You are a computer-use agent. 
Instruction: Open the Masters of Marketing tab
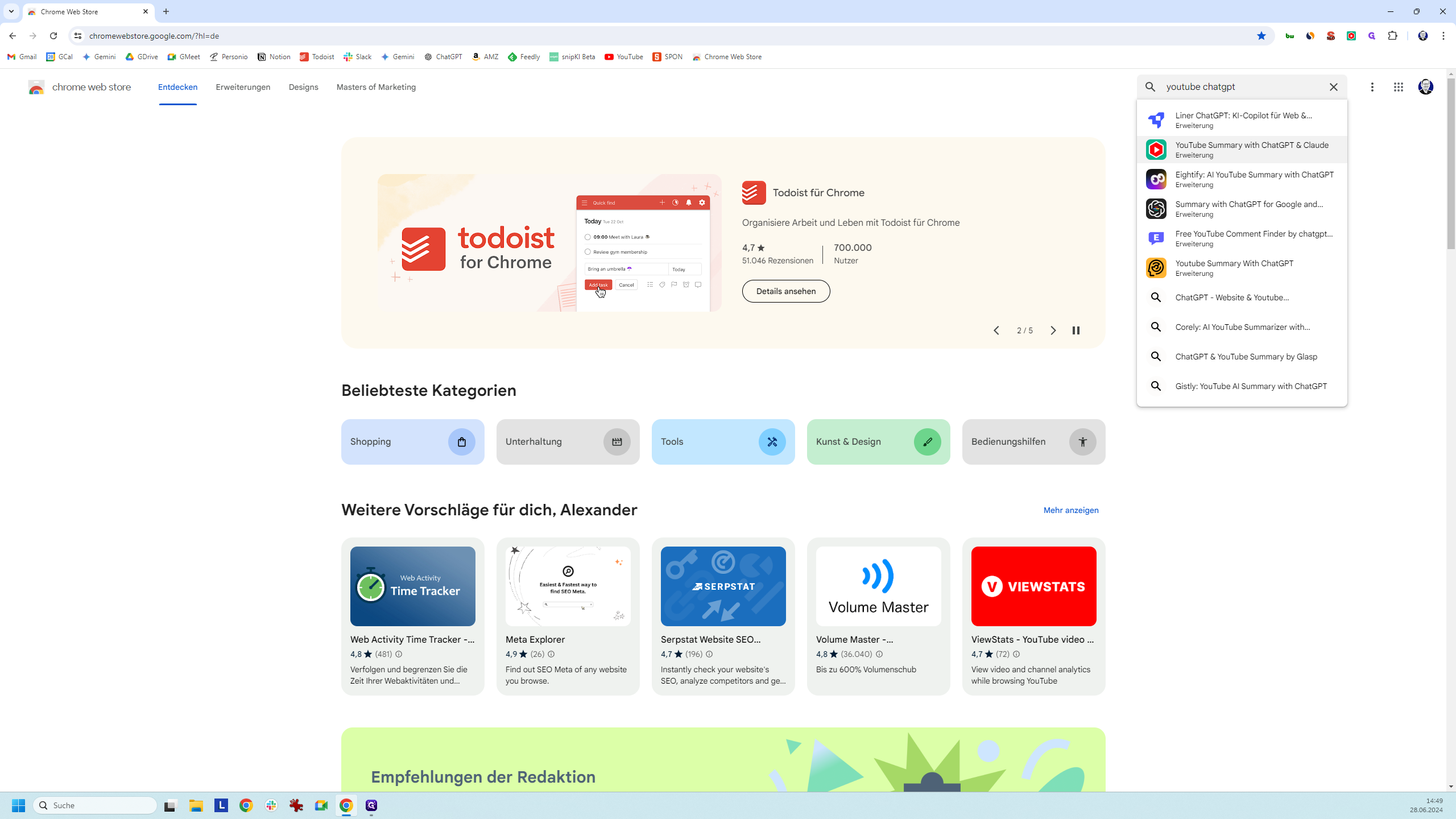[376, 87]
